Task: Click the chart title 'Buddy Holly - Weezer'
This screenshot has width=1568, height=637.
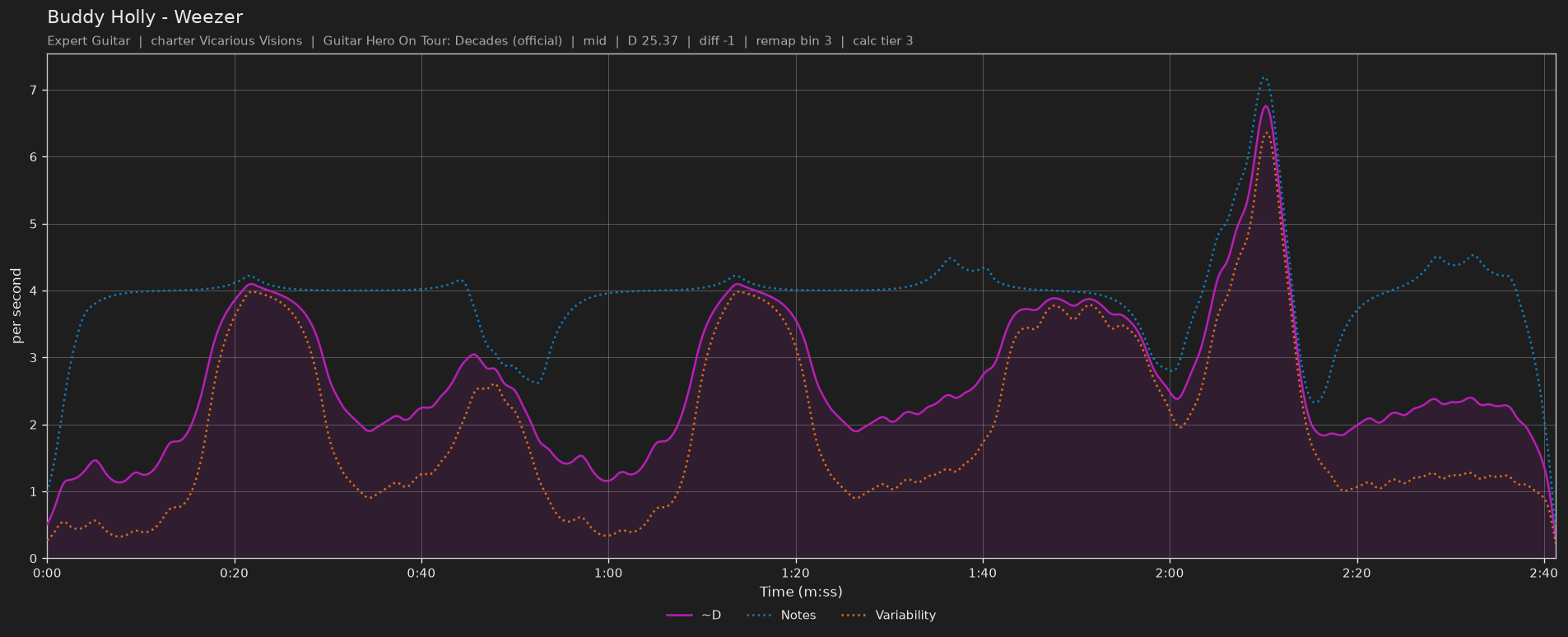Action: click(145, 16)
